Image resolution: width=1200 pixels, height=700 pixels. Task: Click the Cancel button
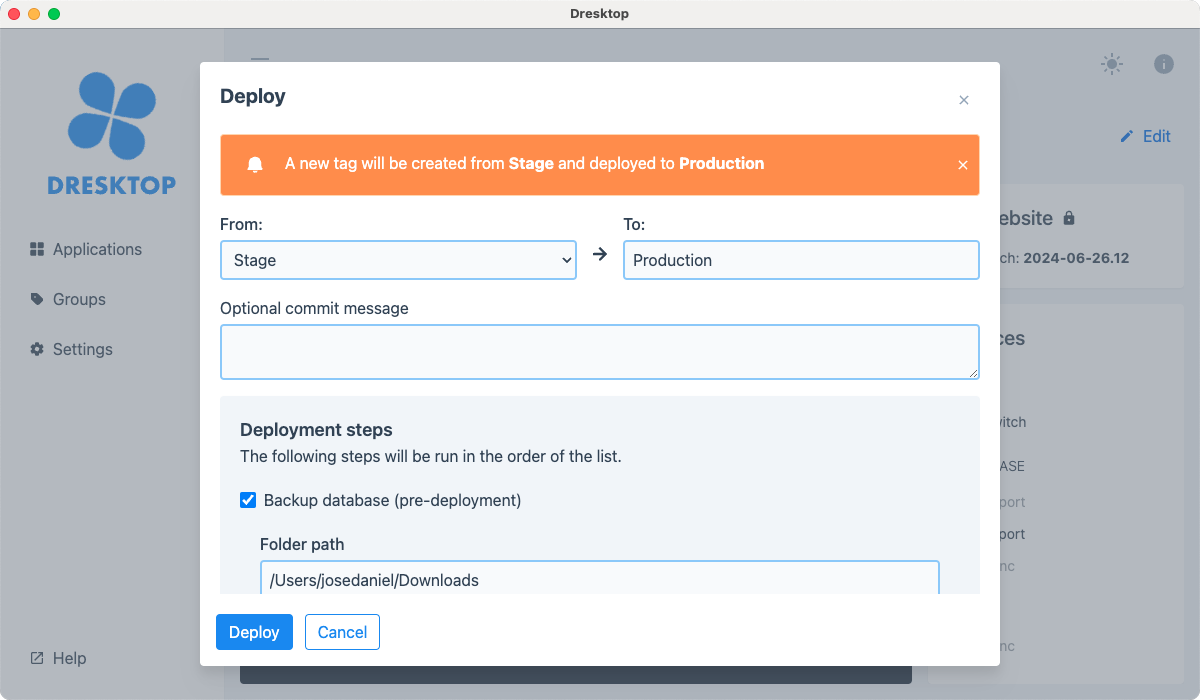(342, 632)
